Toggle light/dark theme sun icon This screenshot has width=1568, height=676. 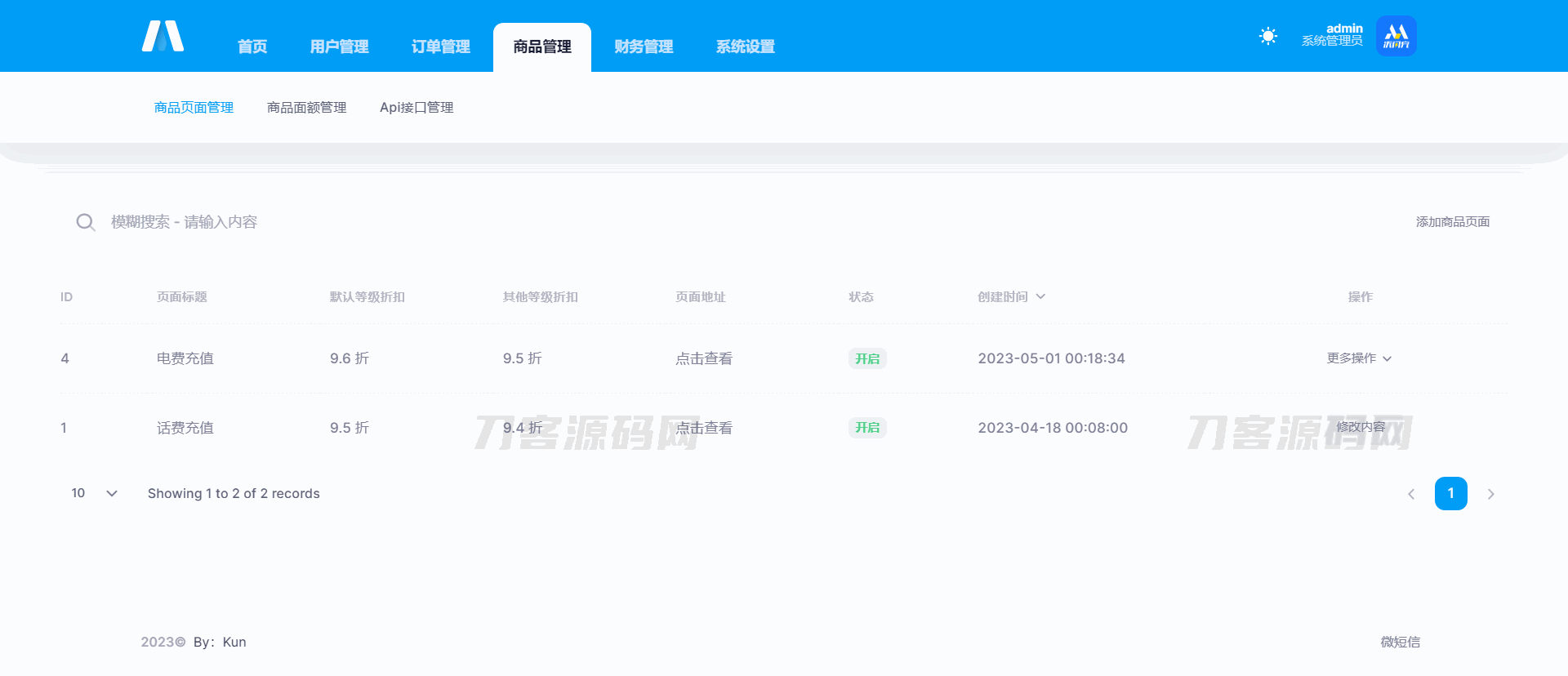pyautogui.click(x=1267, y=36)
